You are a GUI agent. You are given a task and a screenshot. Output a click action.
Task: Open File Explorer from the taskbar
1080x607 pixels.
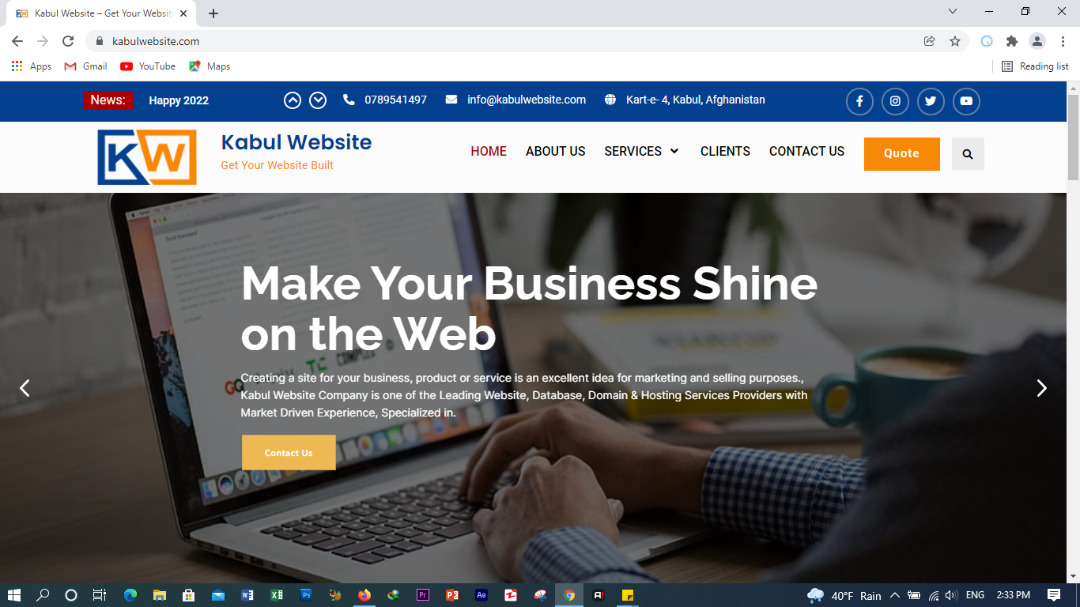click(x=159, y=595)
